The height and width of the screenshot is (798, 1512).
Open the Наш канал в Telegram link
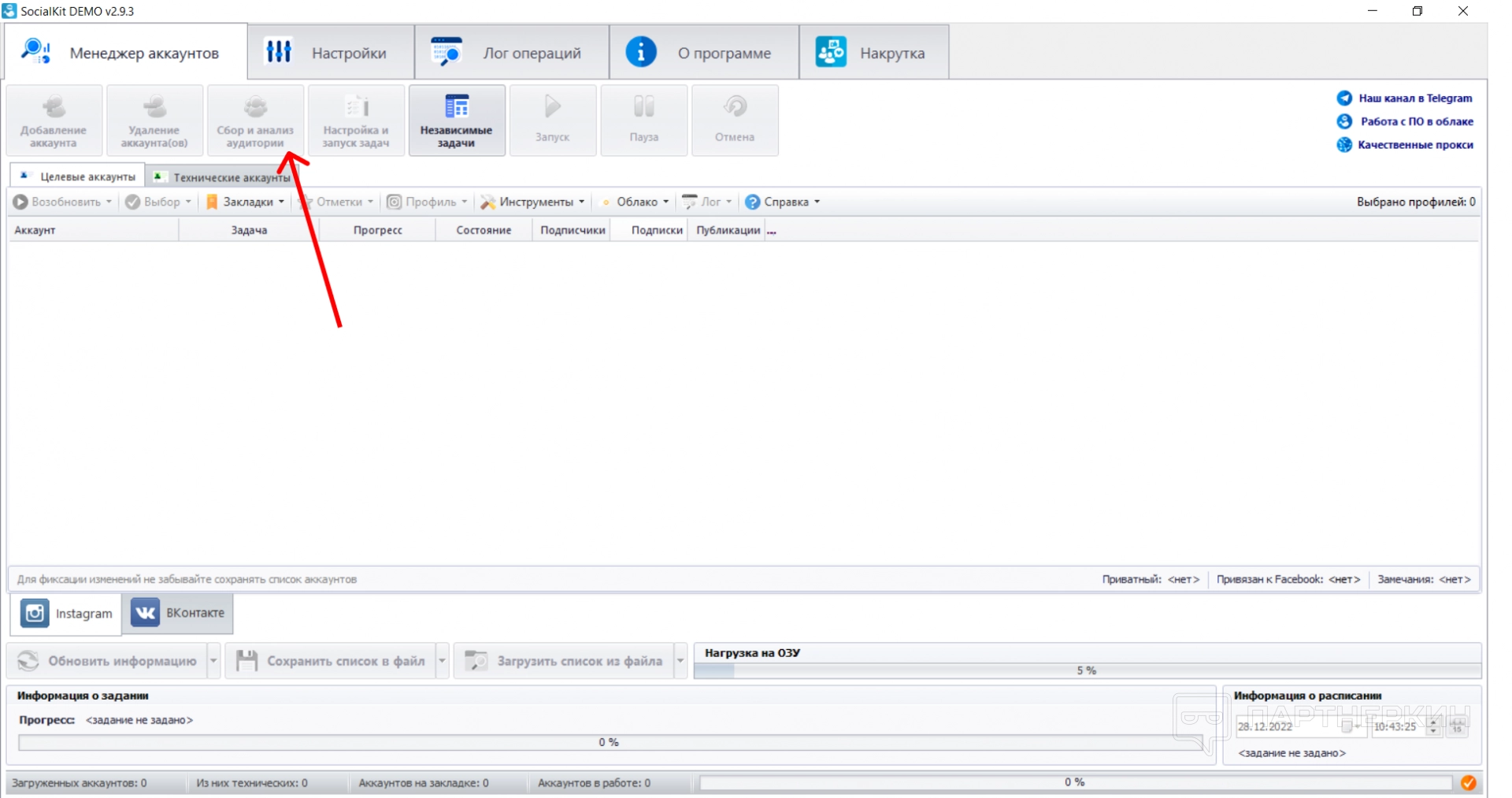tap(1414, 98)
